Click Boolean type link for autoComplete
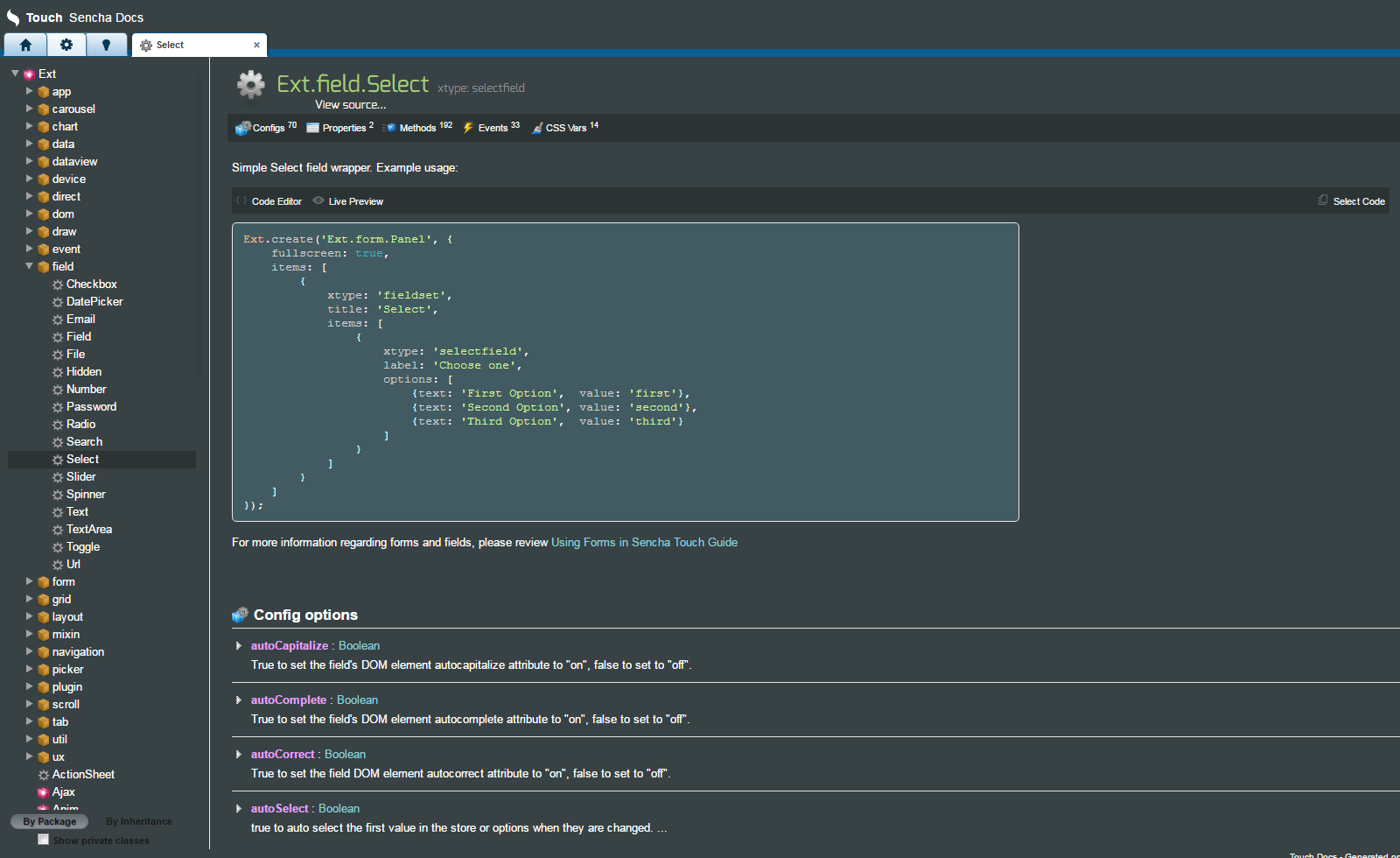The width and height of the screenshot is (1400, 858). (x=357, y=700)
